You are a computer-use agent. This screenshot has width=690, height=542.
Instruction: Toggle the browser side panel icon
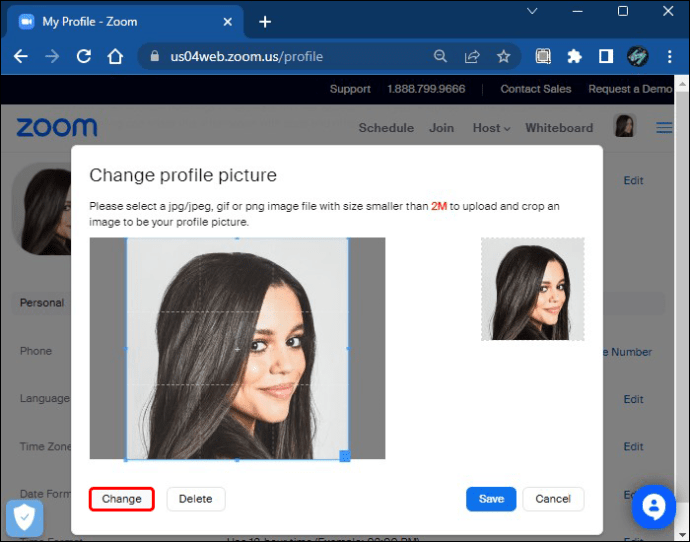(x=606, y=56)
